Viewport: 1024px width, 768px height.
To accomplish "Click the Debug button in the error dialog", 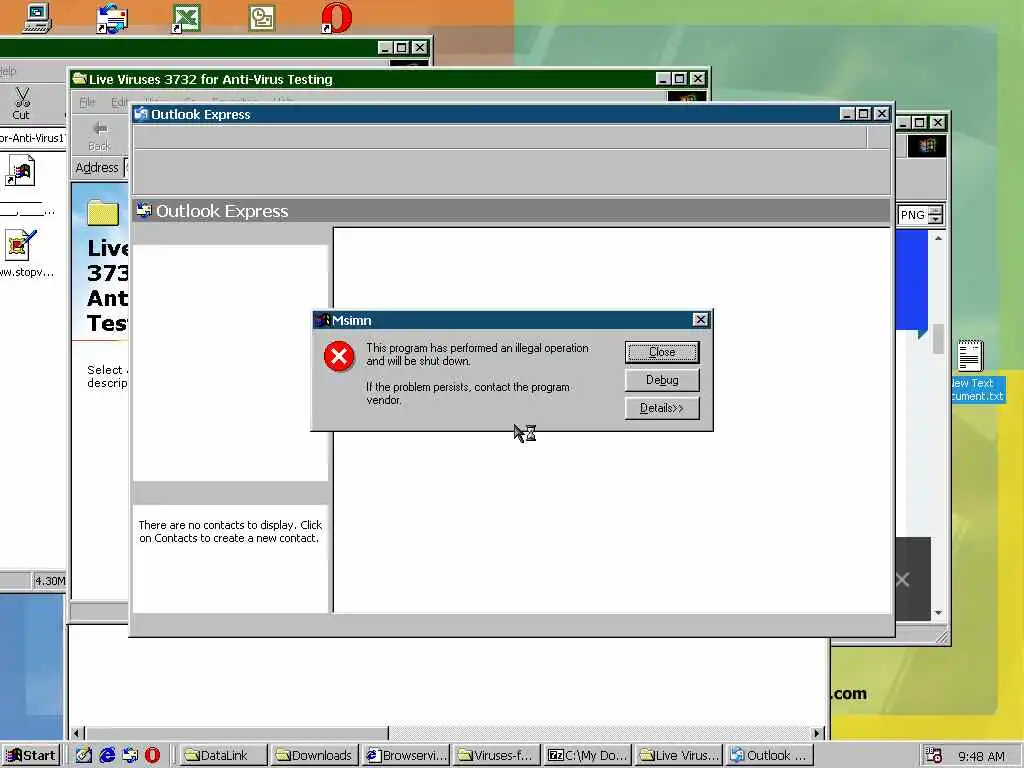I will pyautogui.click(x=662, y=380).
